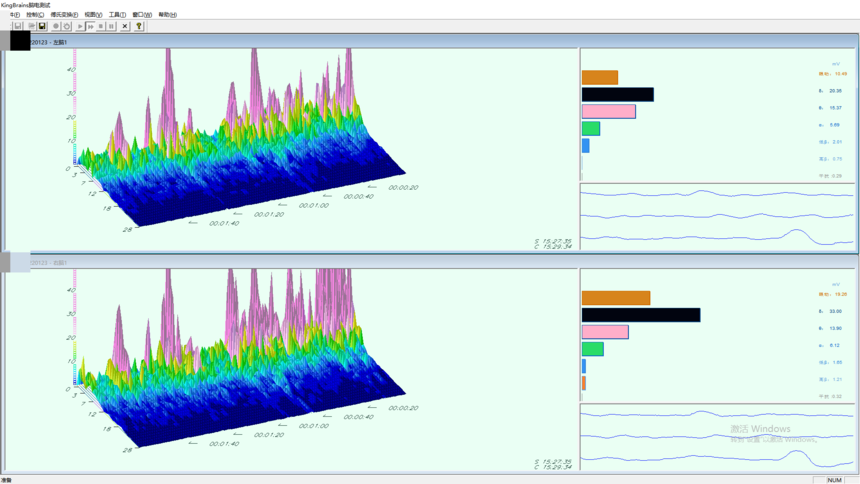Click the pause toolbar button
Screen dimensions: 860x484
[111, 26]
